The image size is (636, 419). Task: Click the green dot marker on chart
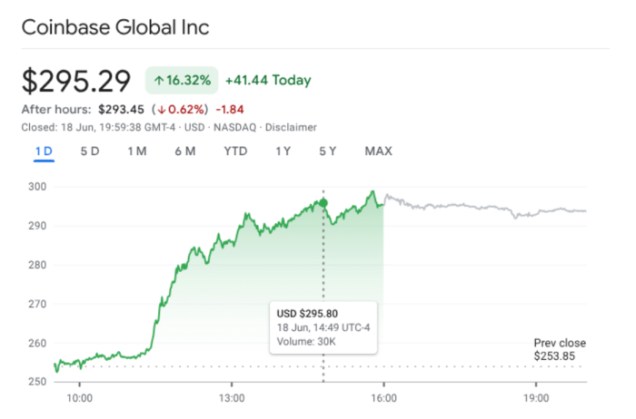323,203
